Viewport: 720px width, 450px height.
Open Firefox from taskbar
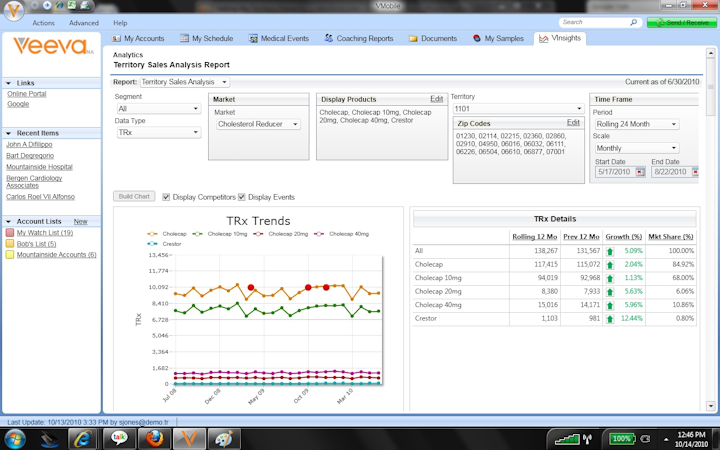[x=154, y=439]
